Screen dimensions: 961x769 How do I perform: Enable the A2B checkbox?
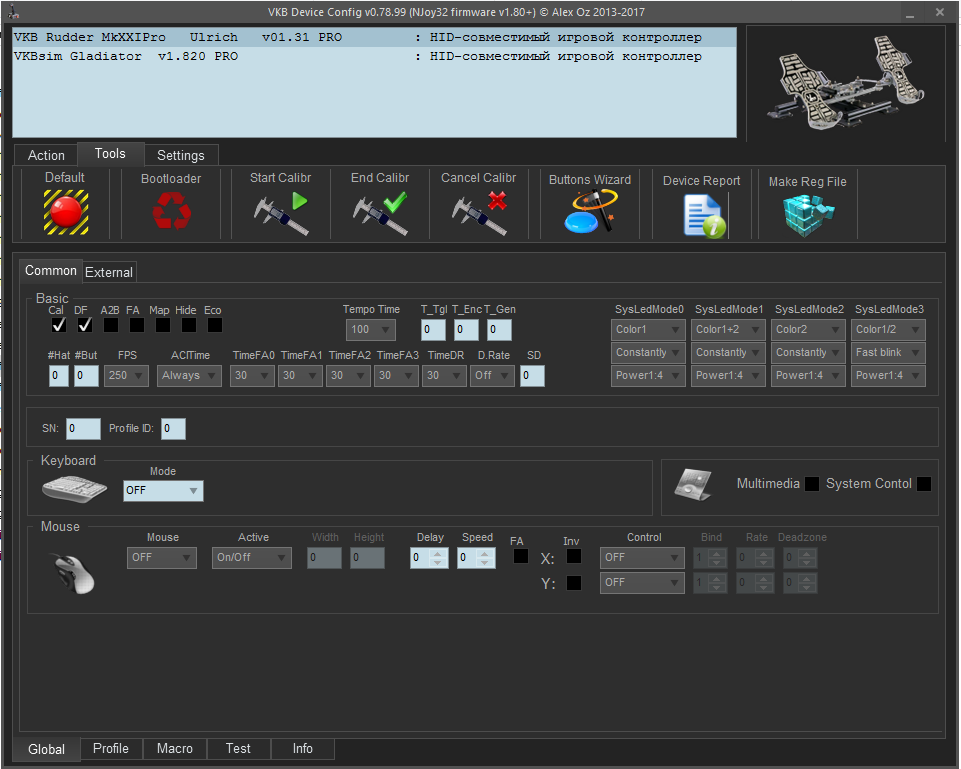point(111,325)
